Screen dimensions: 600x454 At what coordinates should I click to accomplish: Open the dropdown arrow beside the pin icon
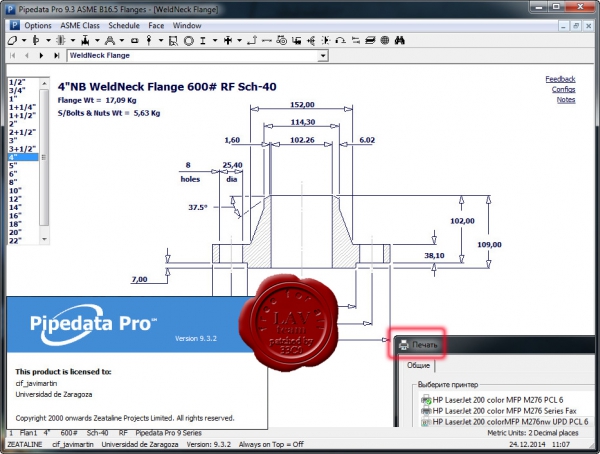pos(161,40)
